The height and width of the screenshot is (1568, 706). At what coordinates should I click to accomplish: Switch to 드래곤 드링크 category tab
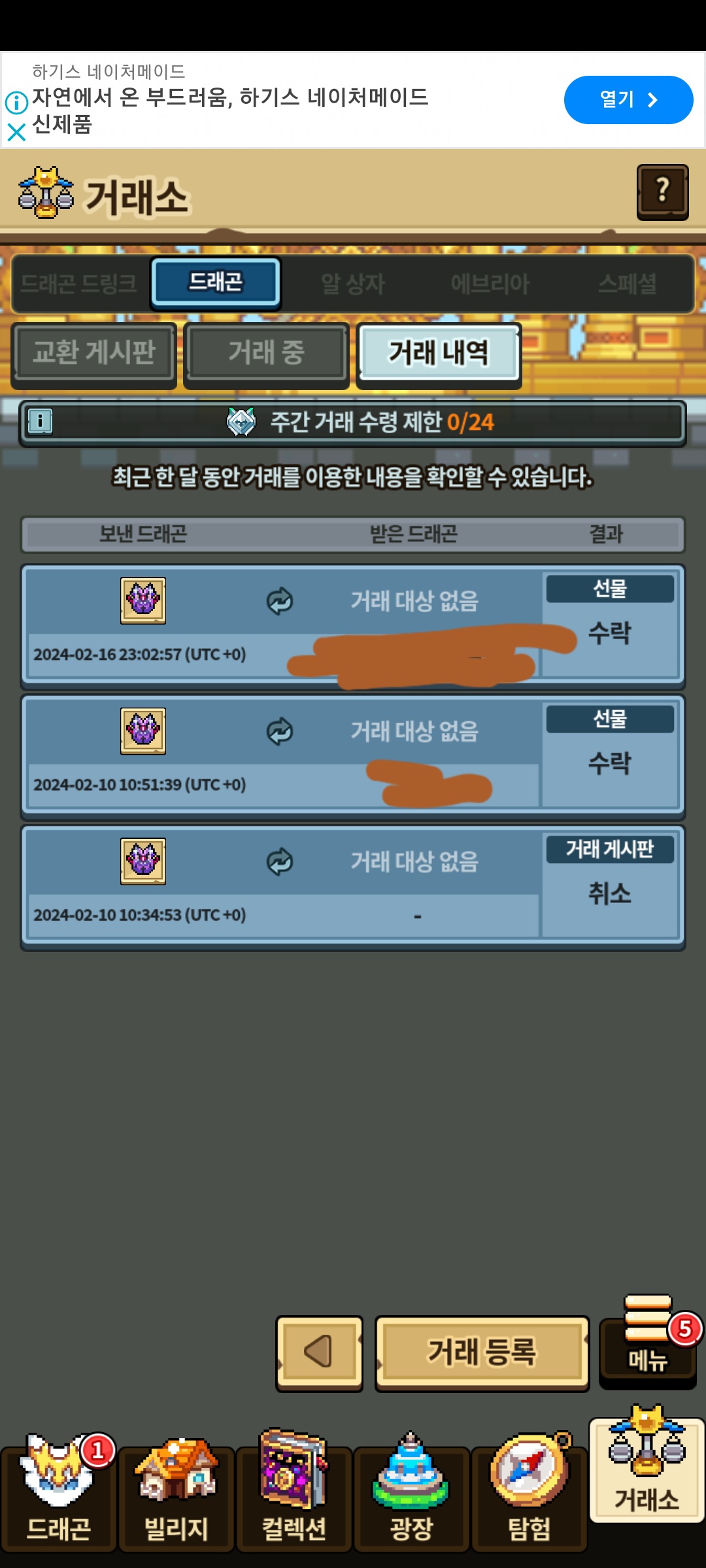tap(79, 284)
